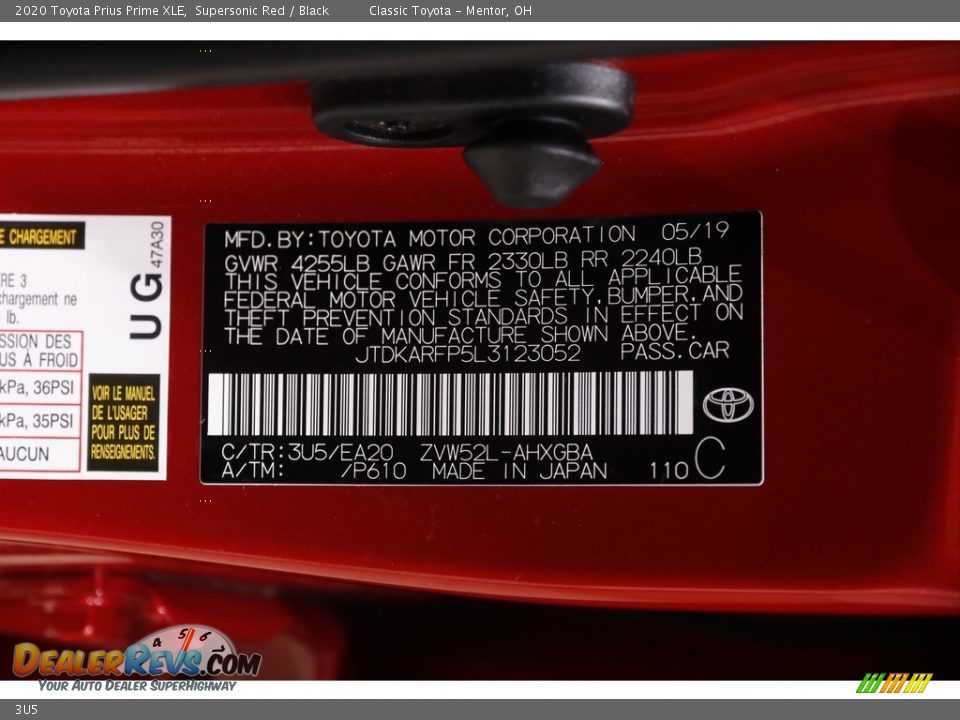This screenshot has width=960, height=720.
Task: Click the 'C/TR: 3U5/EA20' paint code
Action: pyautogui.click(x=307, y=452)
